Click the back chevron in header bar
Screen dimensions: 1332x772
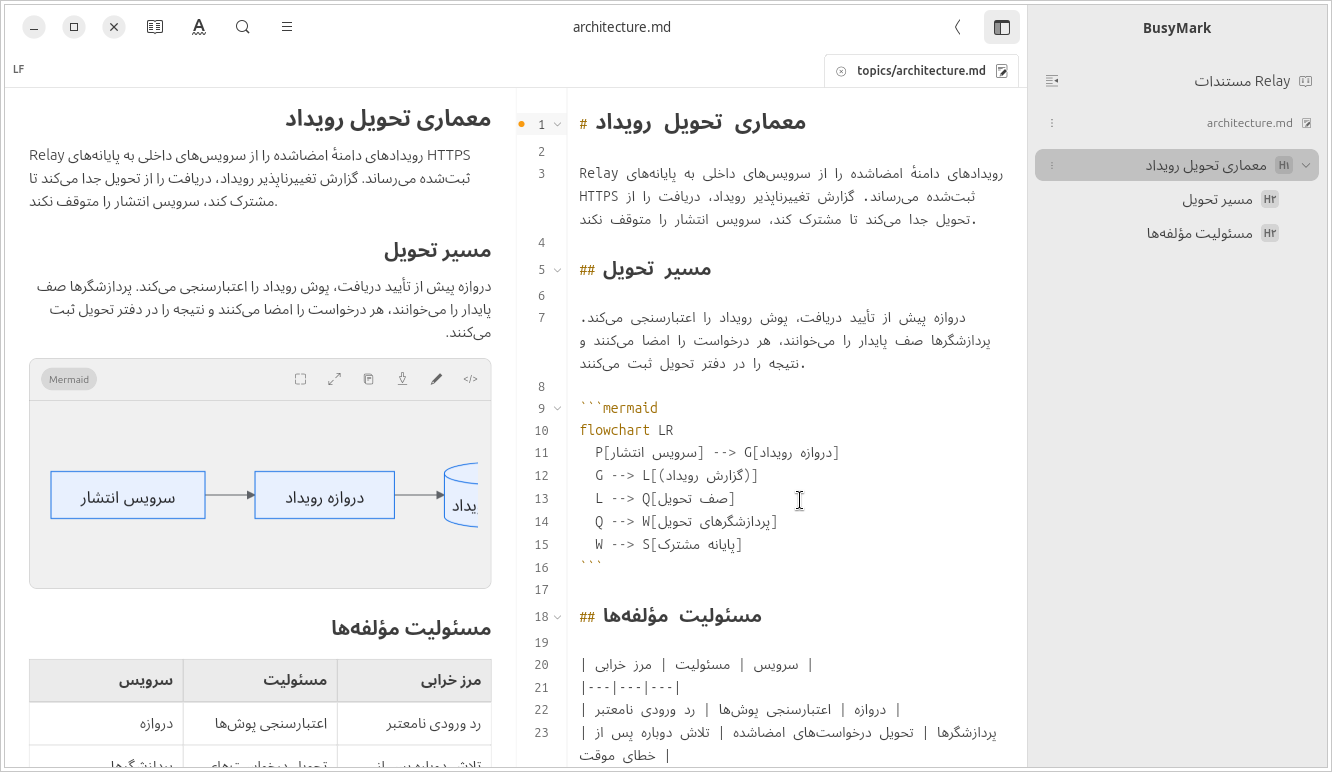pos(957,27)
